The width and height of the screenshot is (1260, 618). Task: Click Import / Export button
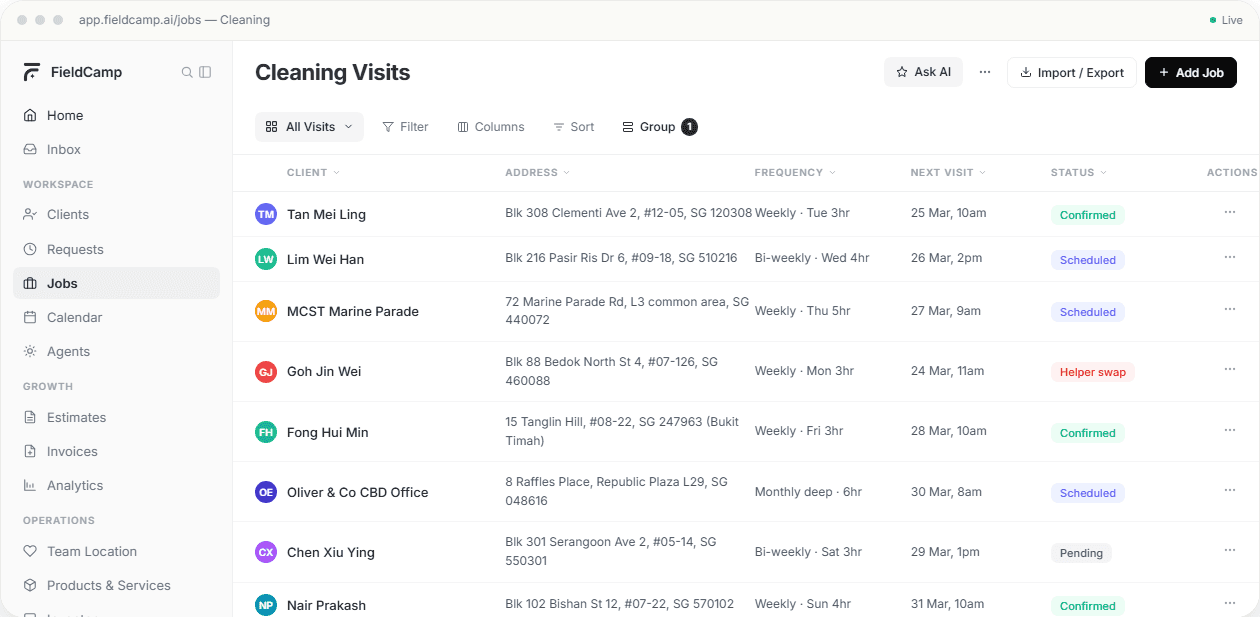[x=1072, y=72]
